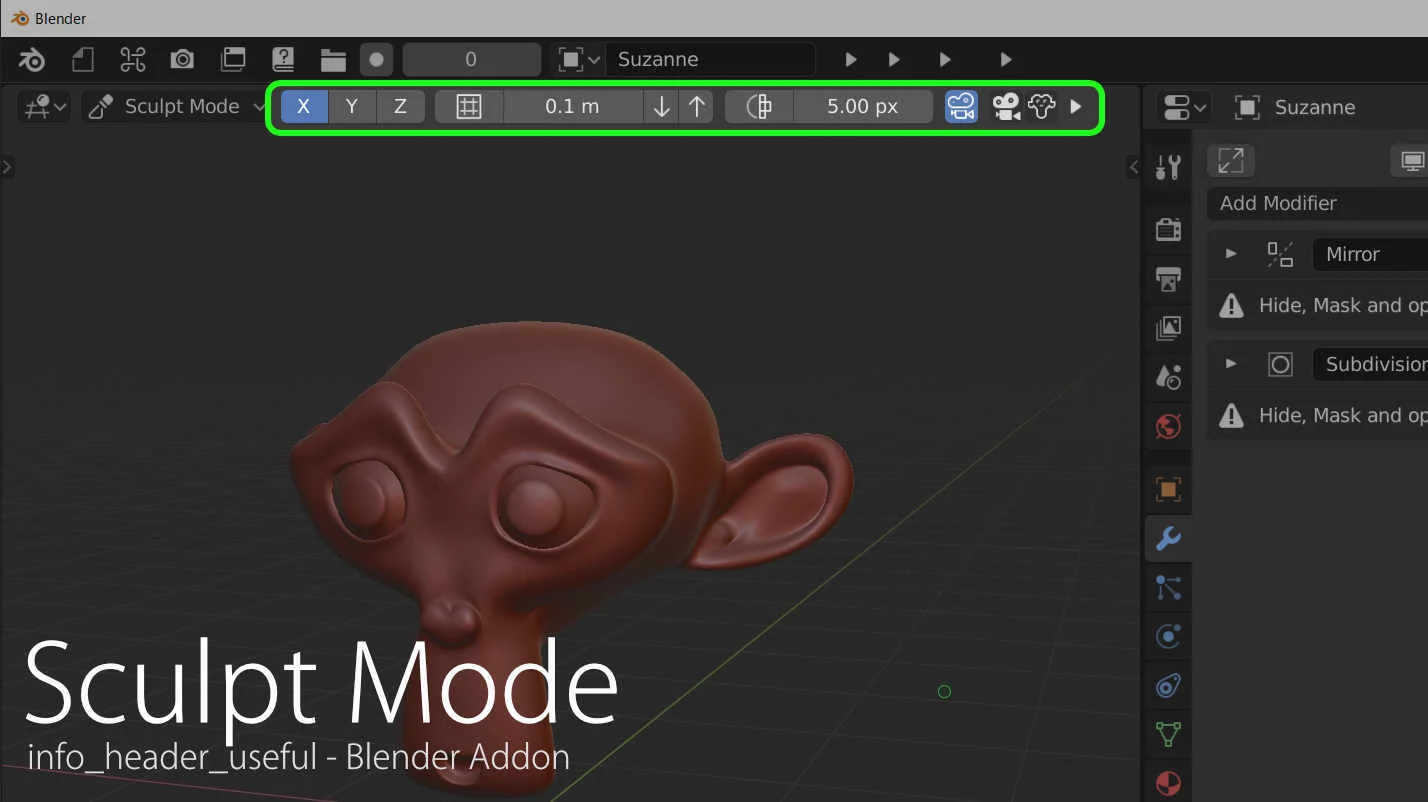Open the Sculpt Mode dropdown

(176, 107)
